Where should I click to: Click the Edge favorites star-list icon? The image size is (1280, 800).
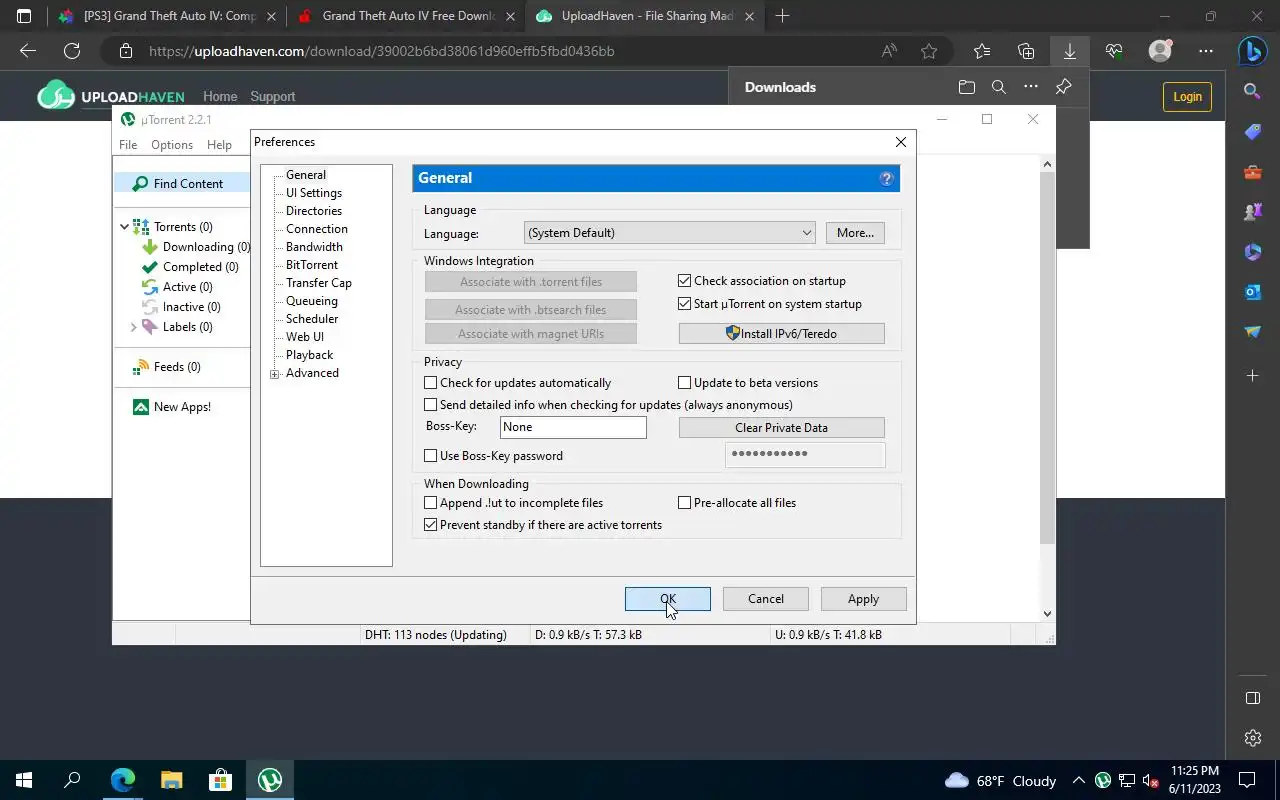(982, 51)
